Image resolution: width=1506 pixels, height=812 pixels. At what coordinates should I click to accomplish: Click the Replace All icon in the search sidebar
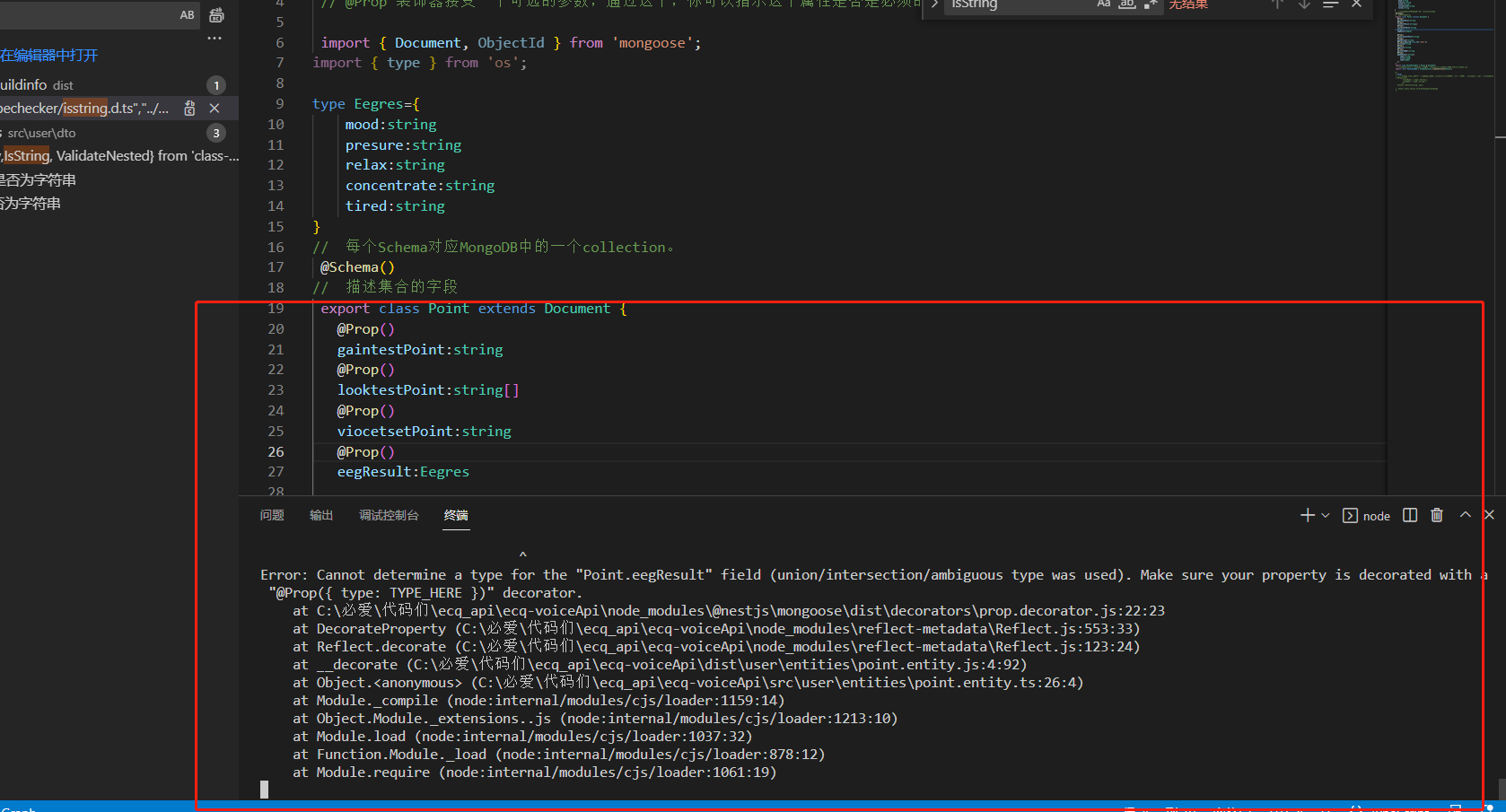[x=216, y=14]
